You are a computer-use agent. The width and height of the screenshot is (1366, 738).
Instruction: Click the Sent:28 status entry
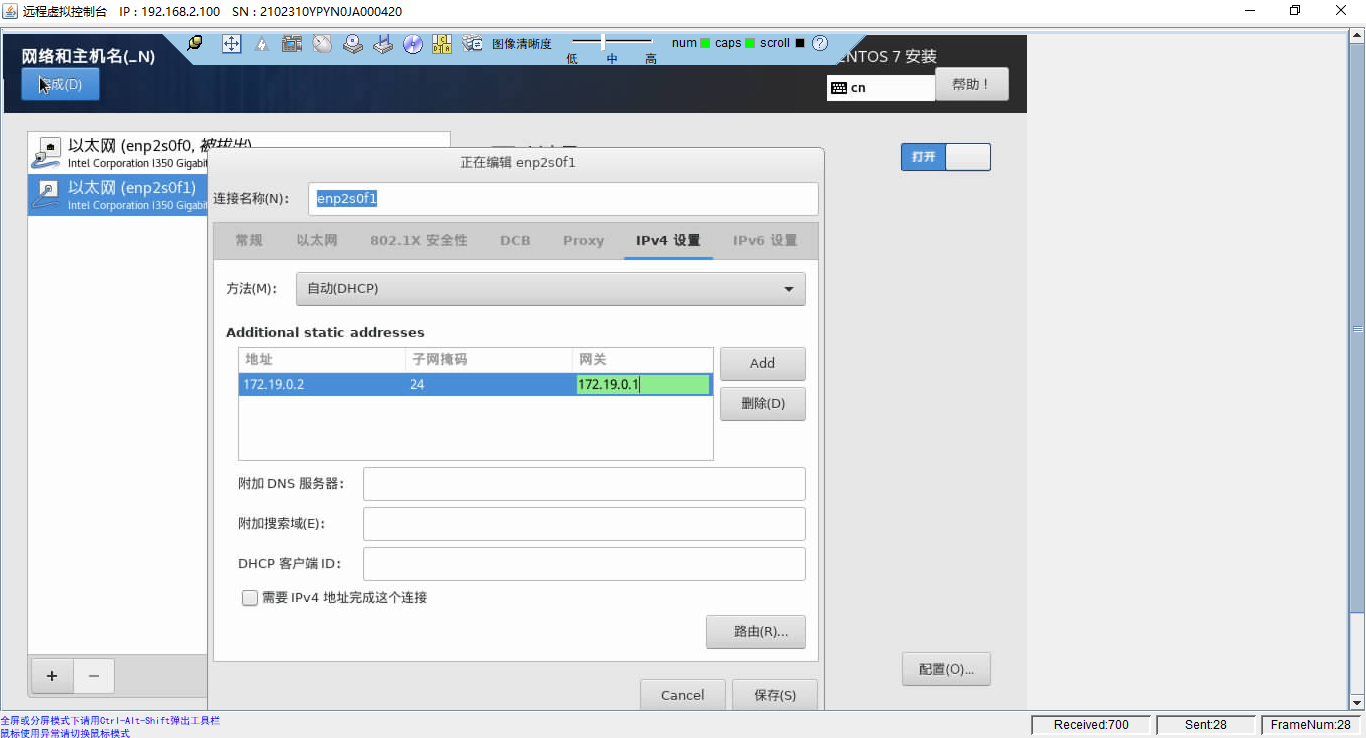click(x=1205, y=725)
